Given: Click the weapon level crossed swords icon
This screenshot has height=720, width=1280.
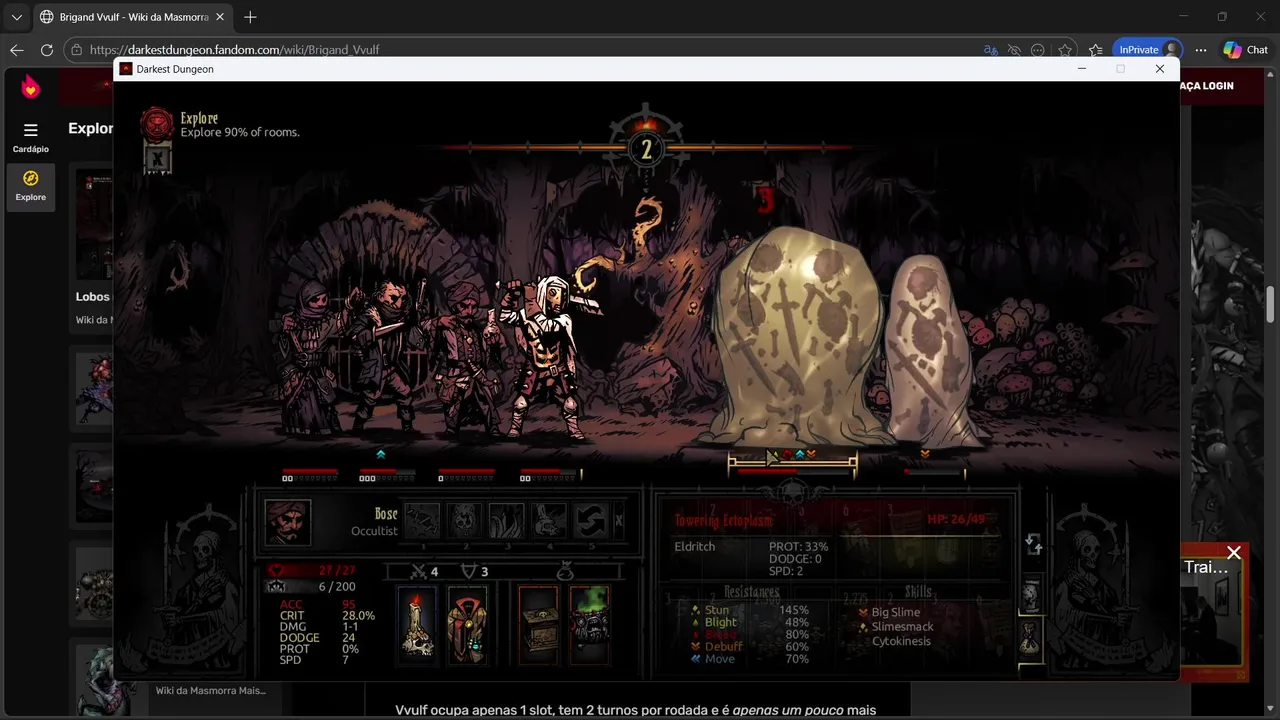Looking at the screenshot, I should [419, 572].
